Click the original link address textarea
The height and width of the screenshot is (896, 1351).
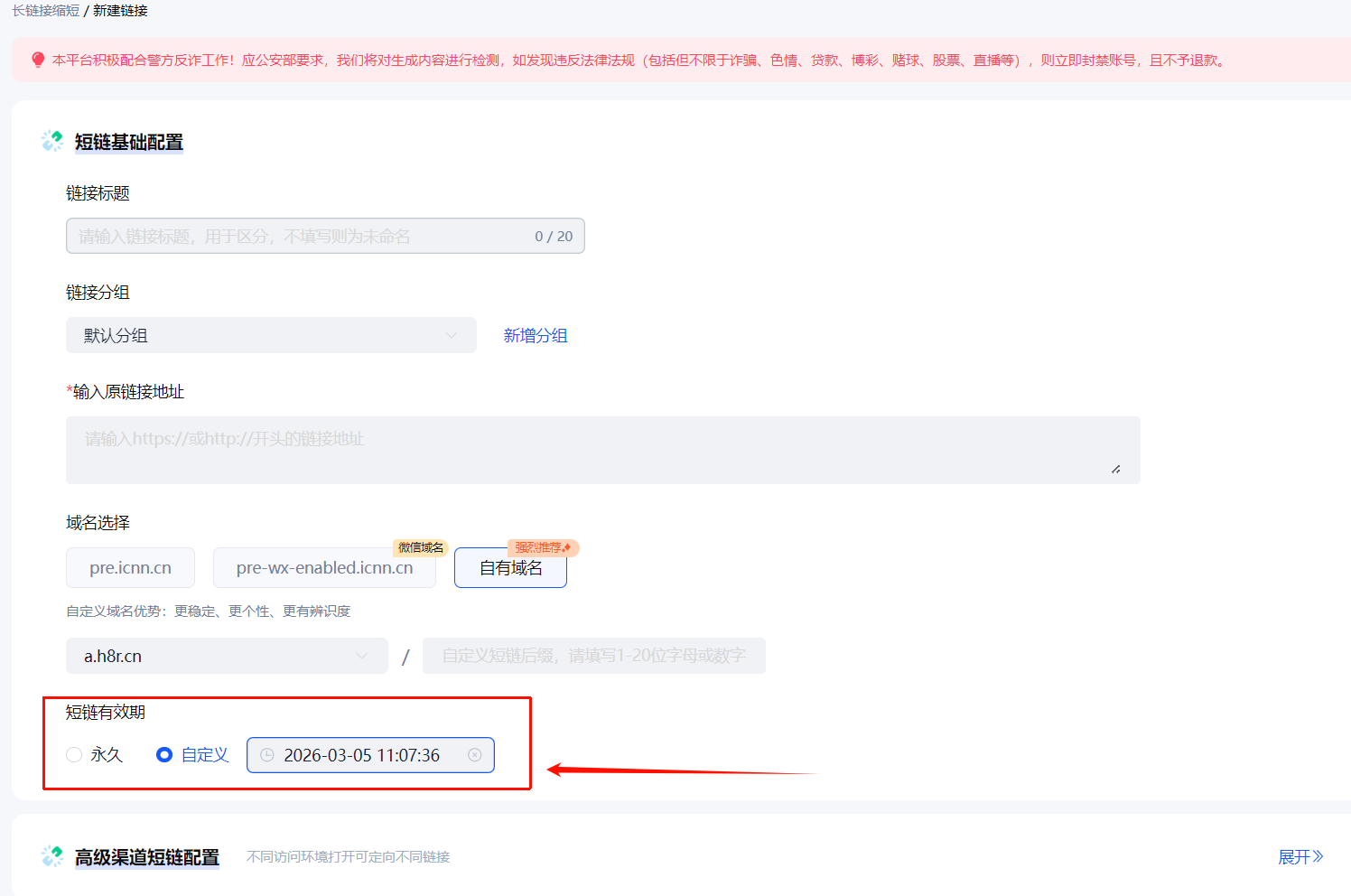pyautogui.click(x=602, y=450)
